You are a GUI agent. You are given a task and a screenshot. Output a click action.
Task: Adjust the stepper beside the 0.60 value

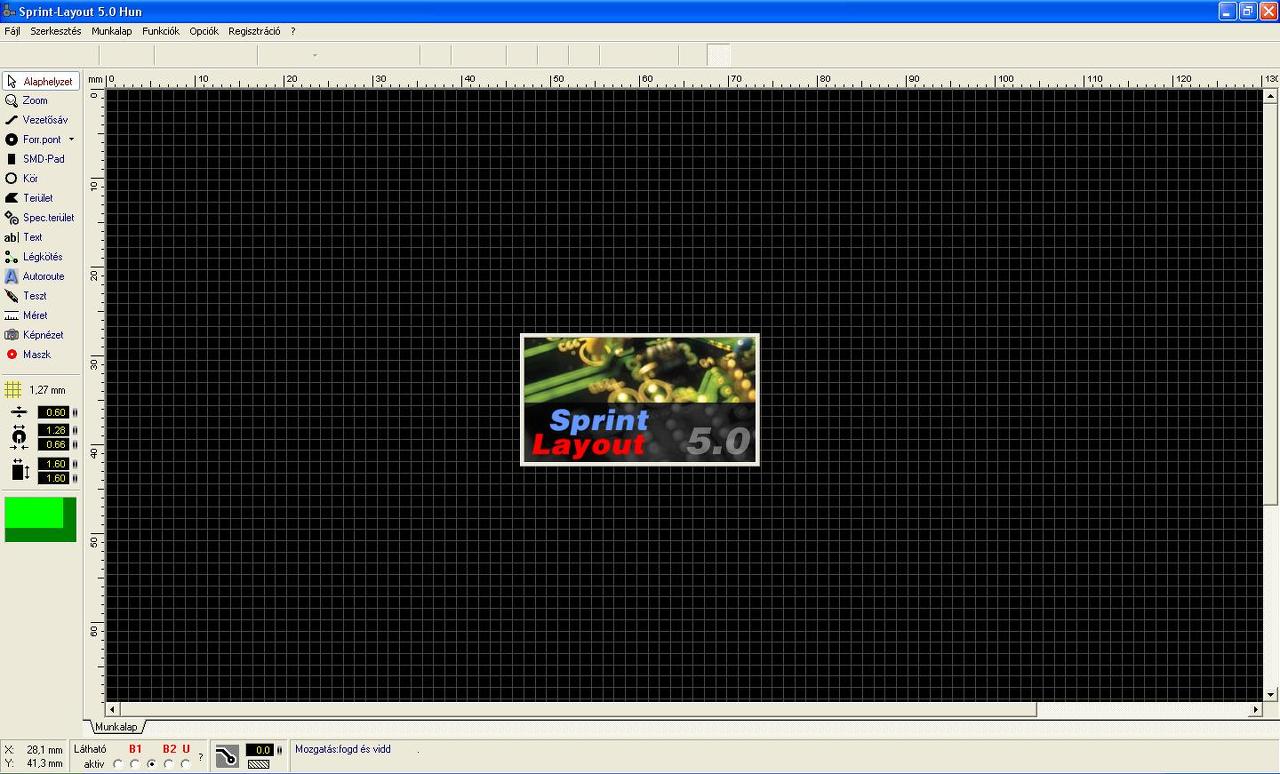pyautogui.click(x=75, y=412)
